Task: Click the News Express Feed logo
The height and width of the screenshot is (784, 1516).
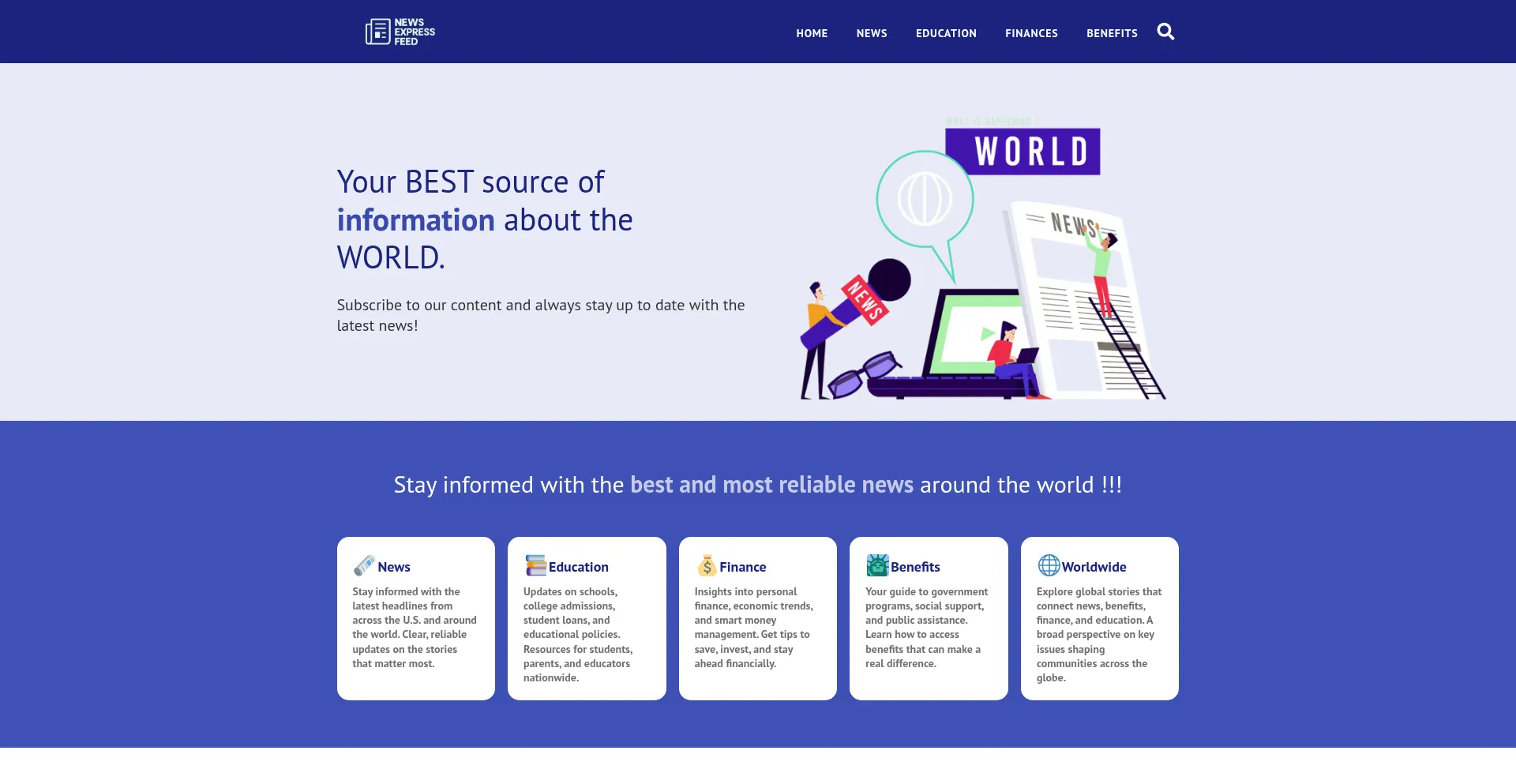Action: click(x=400, y=32)
